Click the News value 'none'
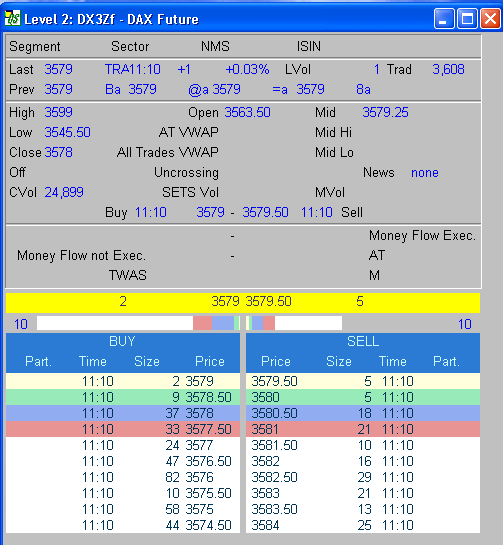The width and height of the screenshot is (503, 545). [424, 172]
